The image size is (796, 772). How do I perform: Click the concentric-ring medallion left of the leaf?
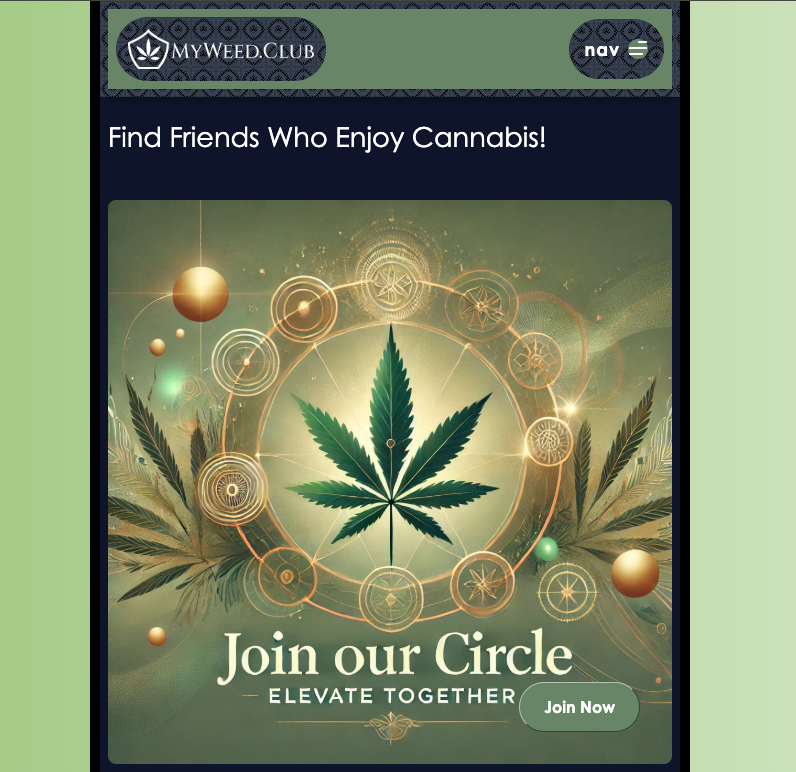click(232, 489)
